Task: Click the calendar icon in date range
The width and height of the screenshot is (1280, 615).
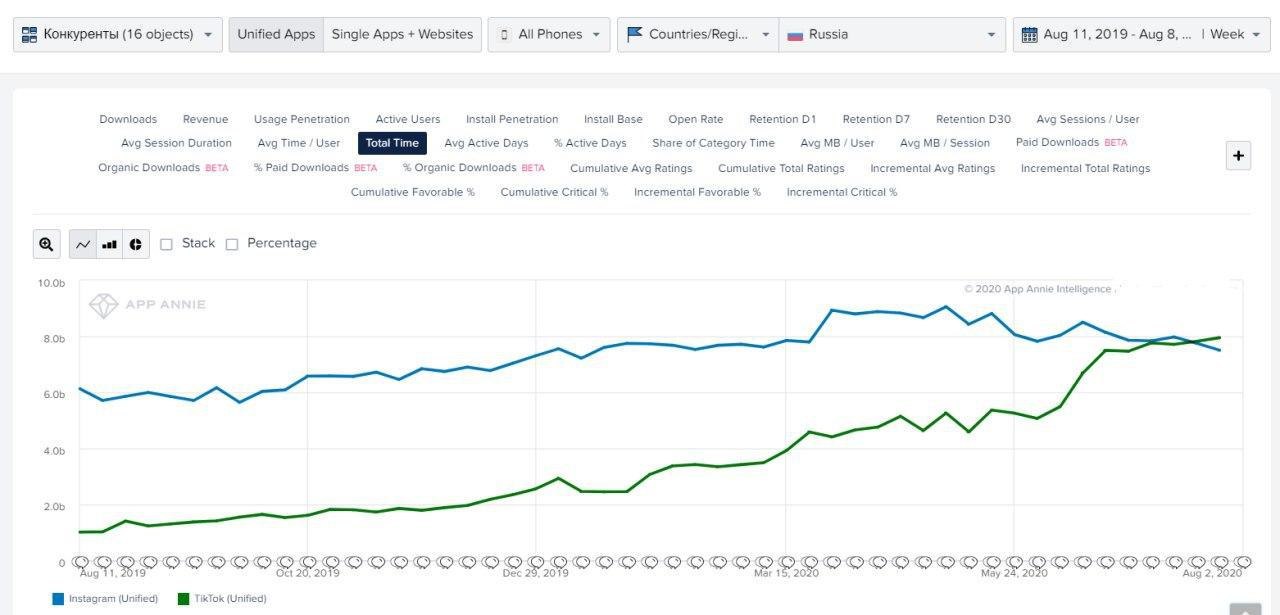Action: click(1029, 34)
